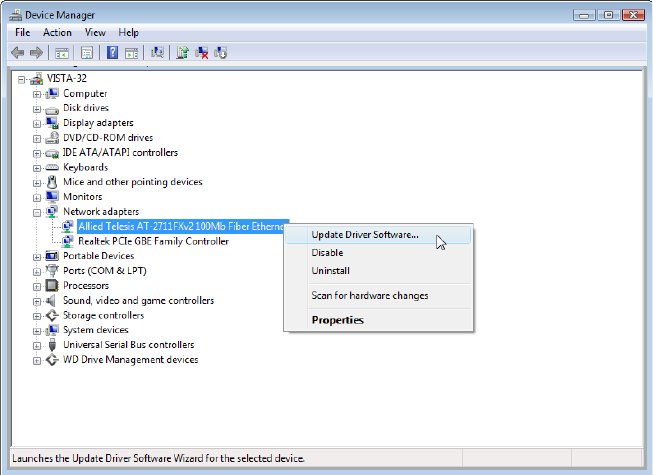Click the Help toolbar icon
The height and width of the screenshot is (475, 653).
[x=113, y=52]
